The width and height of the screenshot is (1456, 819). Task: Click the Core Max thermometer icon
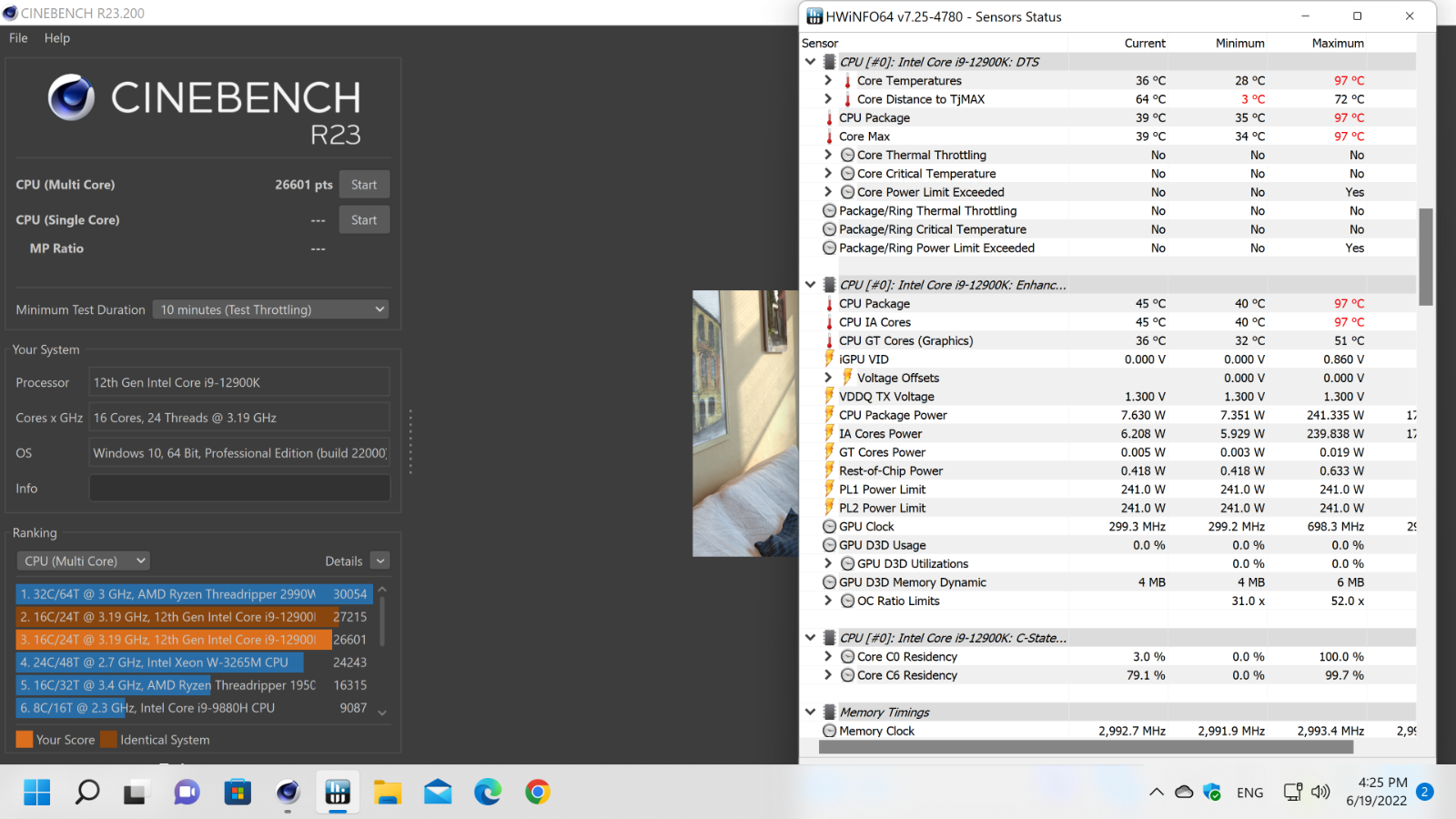(x=829, y=136)
